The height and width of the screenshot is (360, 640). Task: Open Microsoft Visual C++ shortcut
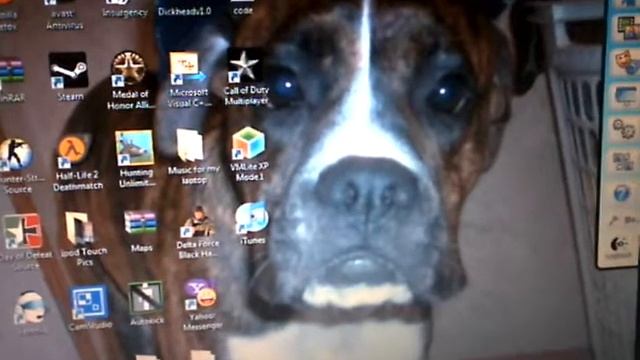[187, 68]
